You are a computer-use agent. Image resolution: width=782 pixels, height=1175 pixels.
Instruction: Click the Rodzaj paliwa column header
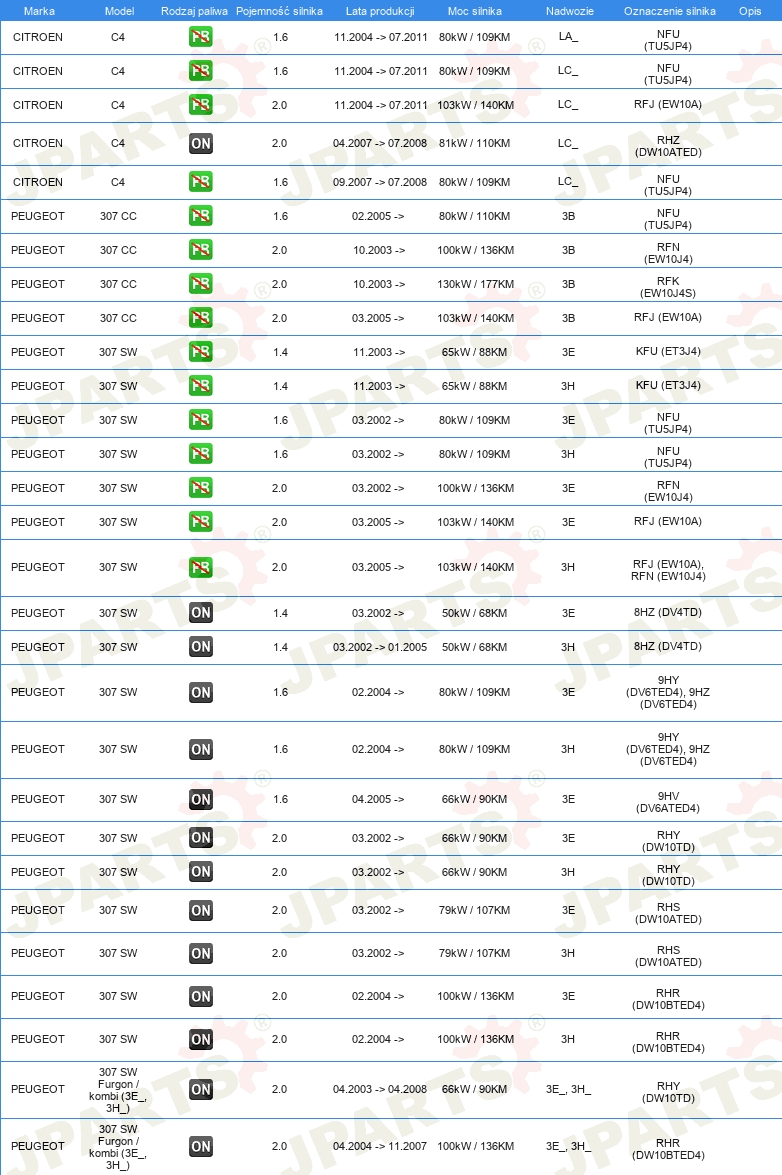194,11
